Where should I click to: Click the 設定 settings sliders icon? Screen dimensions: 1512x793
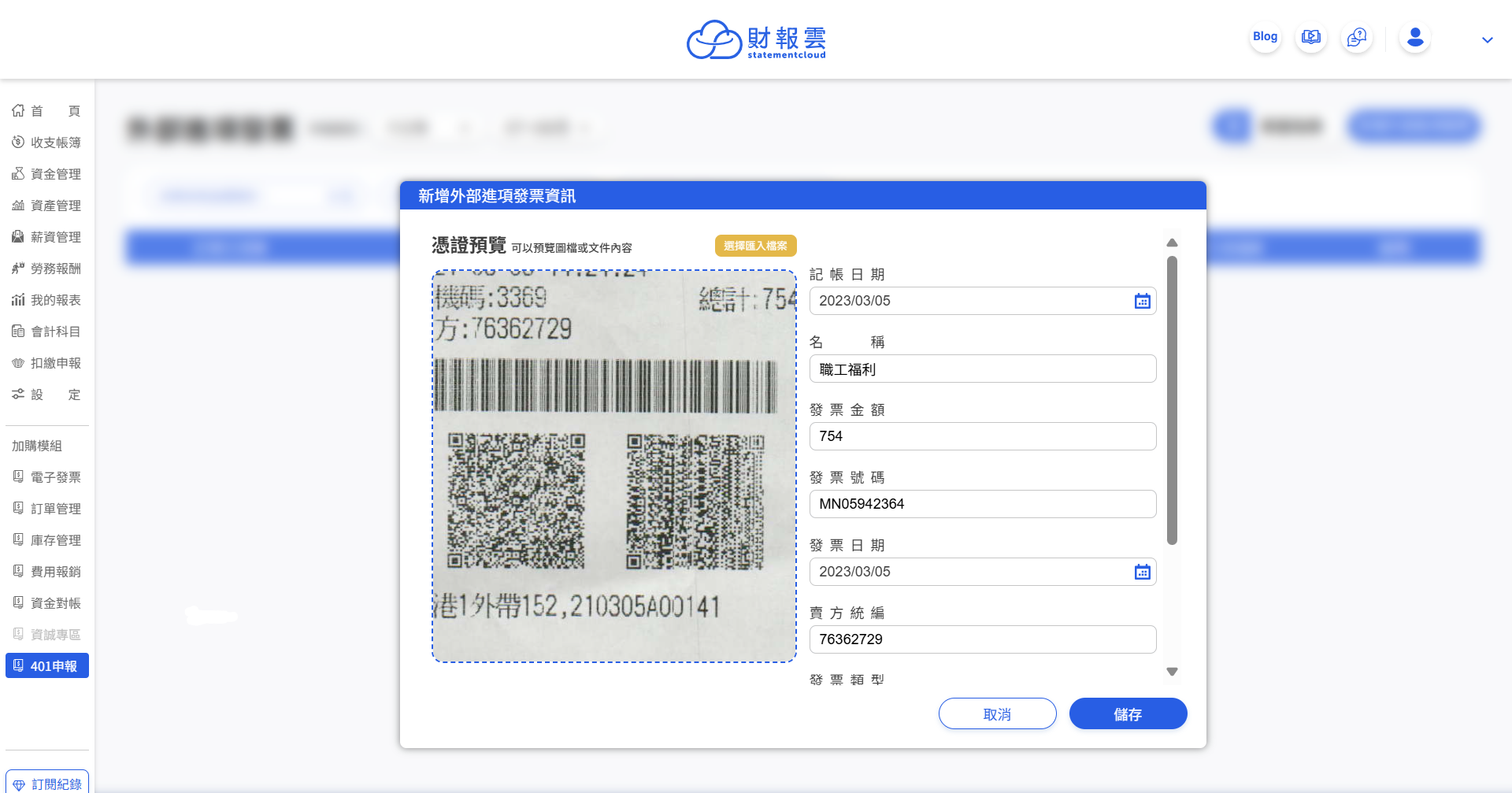click(18, 395)
